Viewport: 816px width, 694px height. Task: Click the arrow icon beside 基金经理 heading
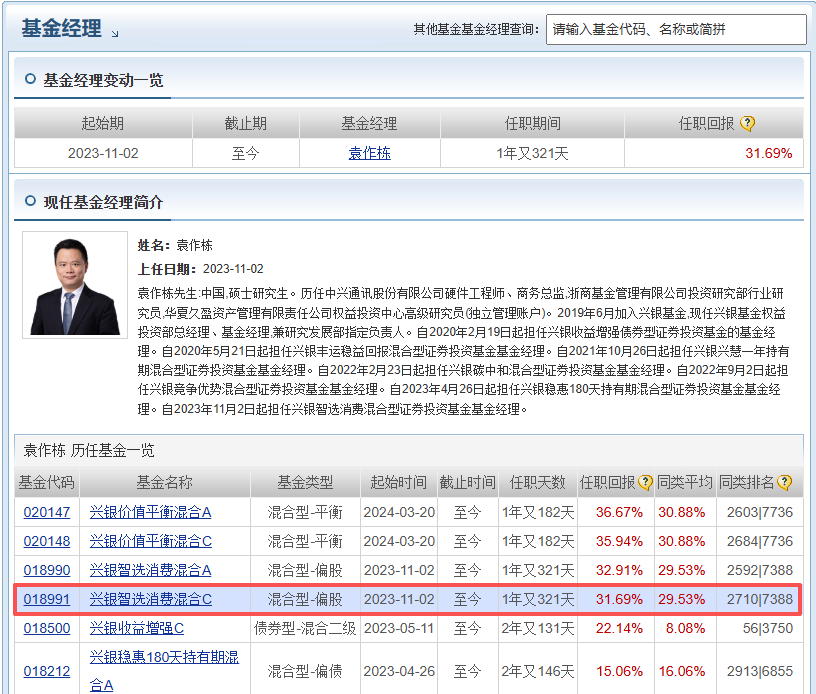[x=115, y=34]
